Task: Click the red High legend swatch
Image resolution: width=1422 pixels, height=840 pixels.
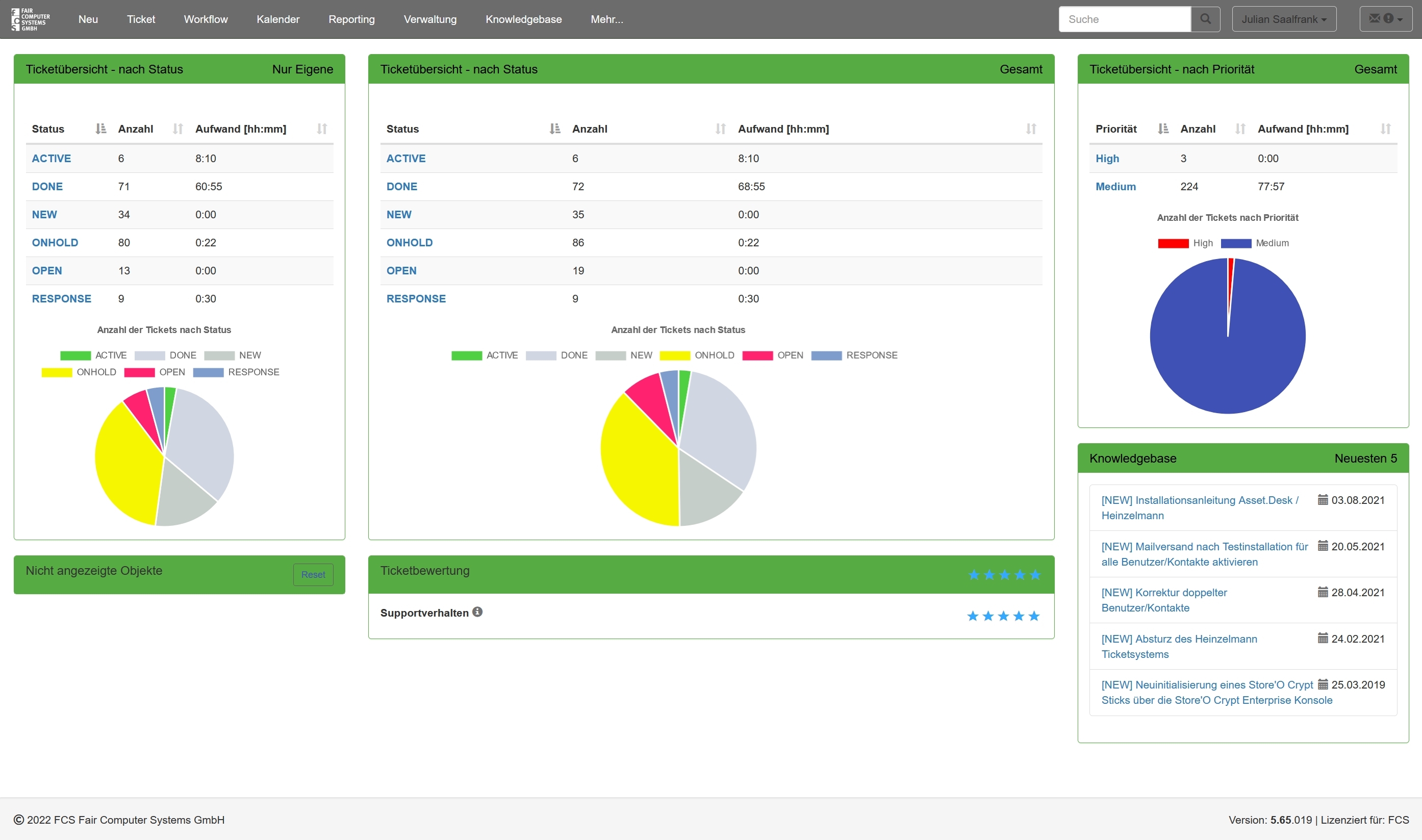Action: [1173, 243]
